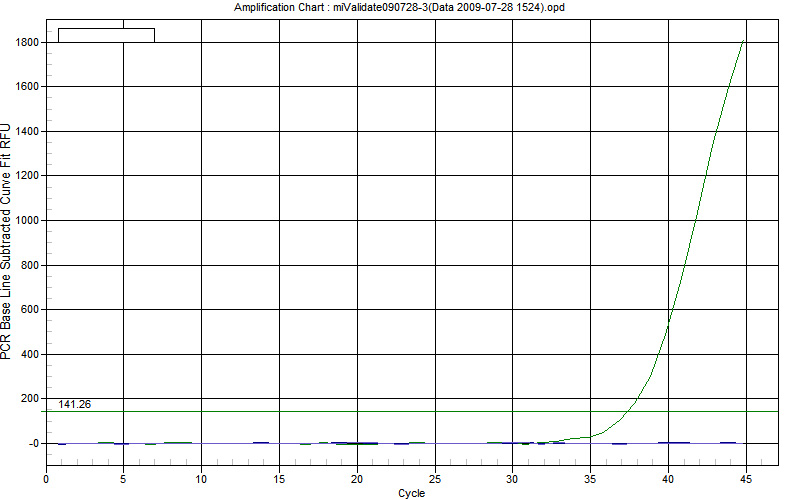Click the X-axis cycle tick 30
The width and height of the screenshot is (800, 500).
(512, 479)
